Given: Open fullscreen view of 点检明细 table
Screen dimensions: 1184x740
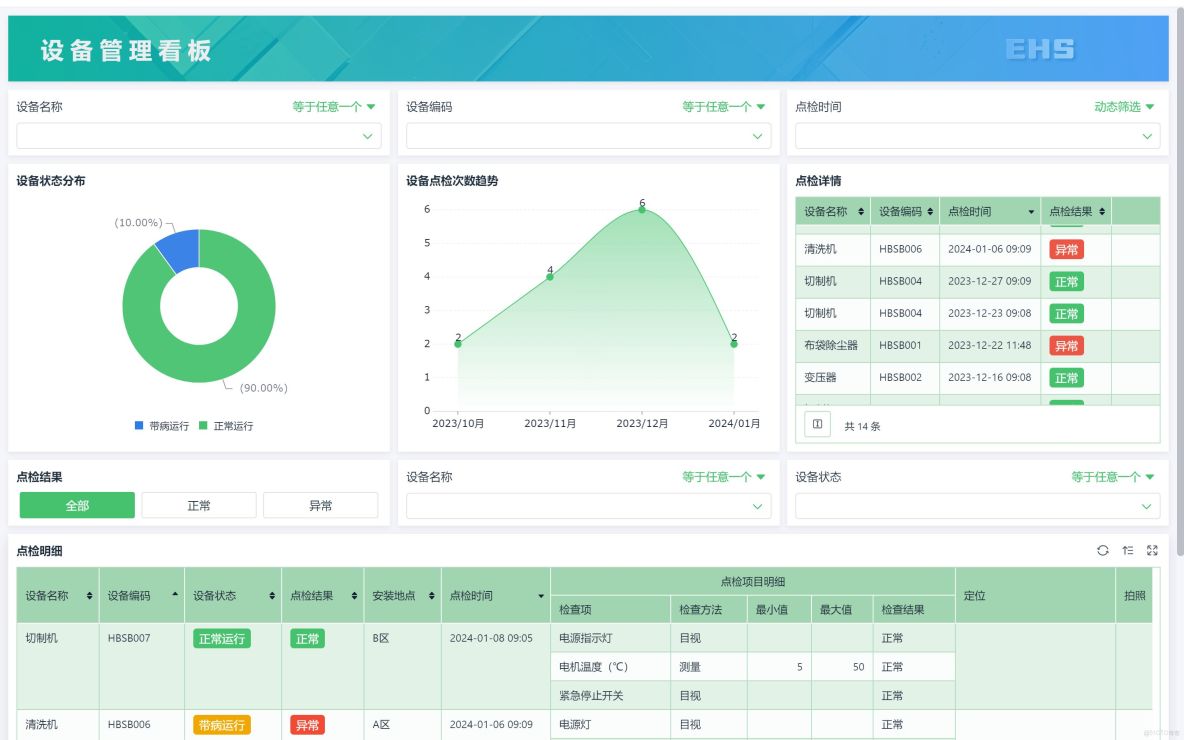Looking at the screenshot, I should pyautogui.click(x=1152, y=550).
